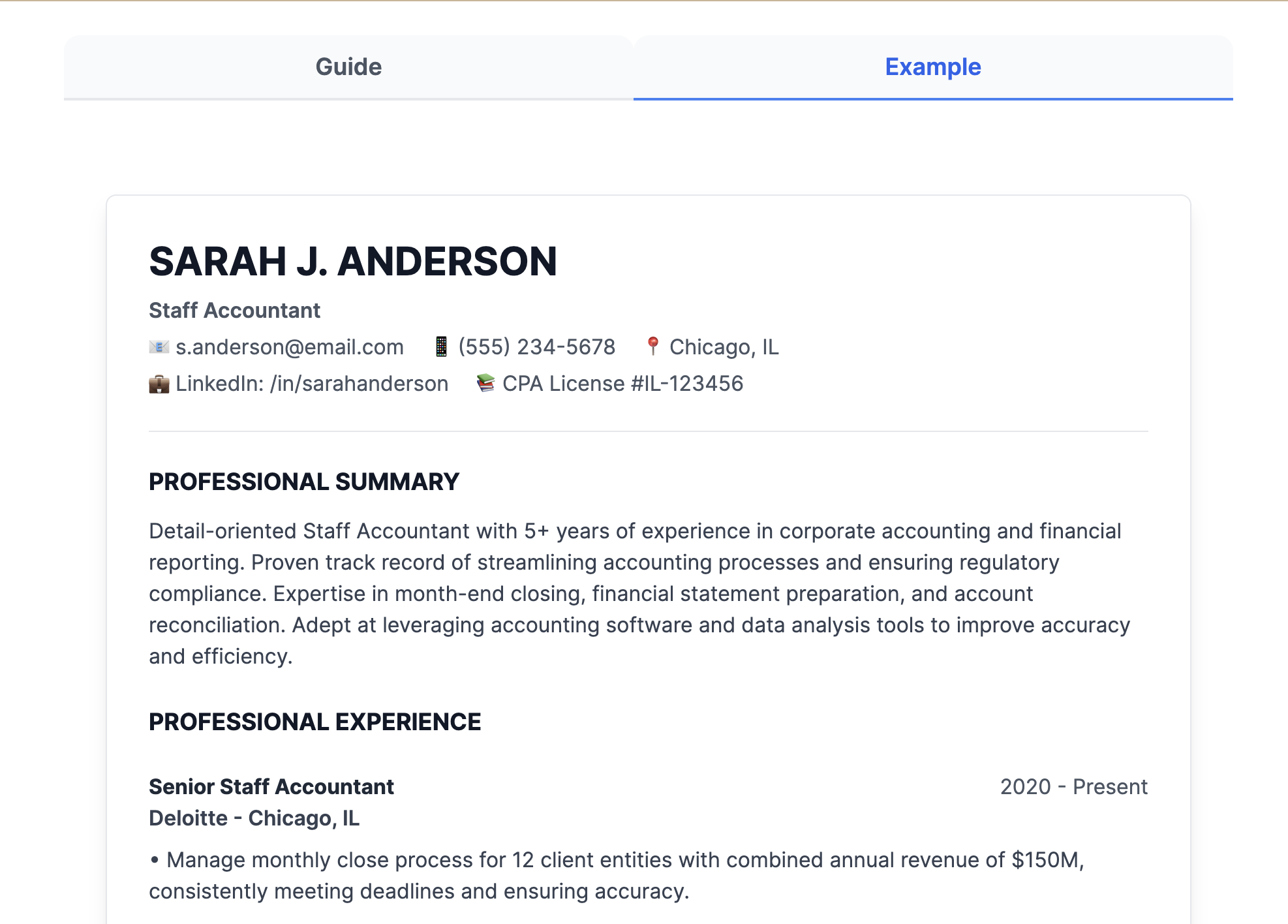The height and width of the screenshot is (924, 1288).
Task: Click the PROFESSIONAL EXPERIENCE heading
Action: pyautogui.click(x=314, y=722)
